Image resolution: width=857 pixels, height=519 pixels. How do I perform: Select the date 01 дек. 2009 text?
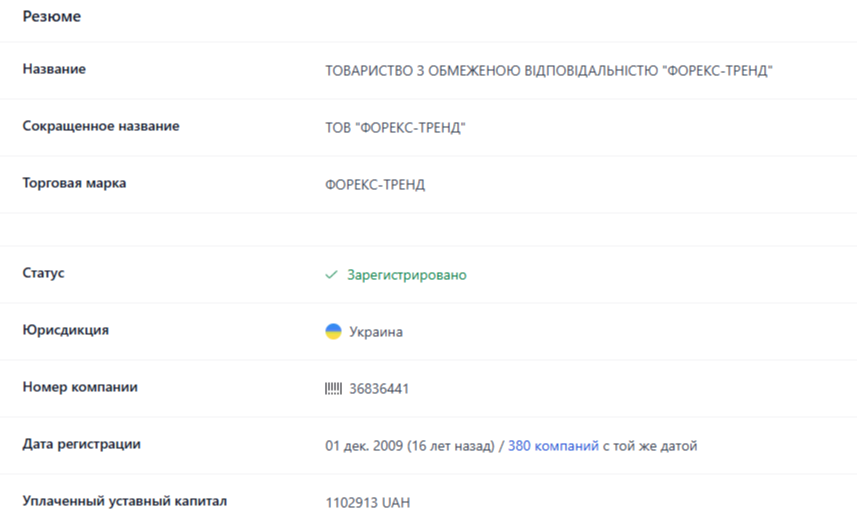tap(364, 446)
